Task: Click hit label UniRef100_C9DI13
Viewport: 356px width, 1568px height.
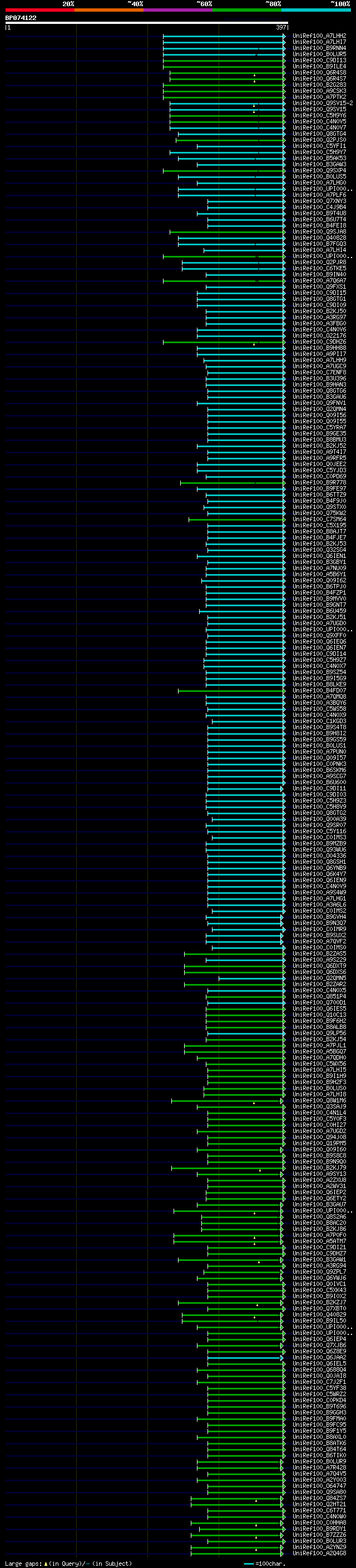Action: 319,60
